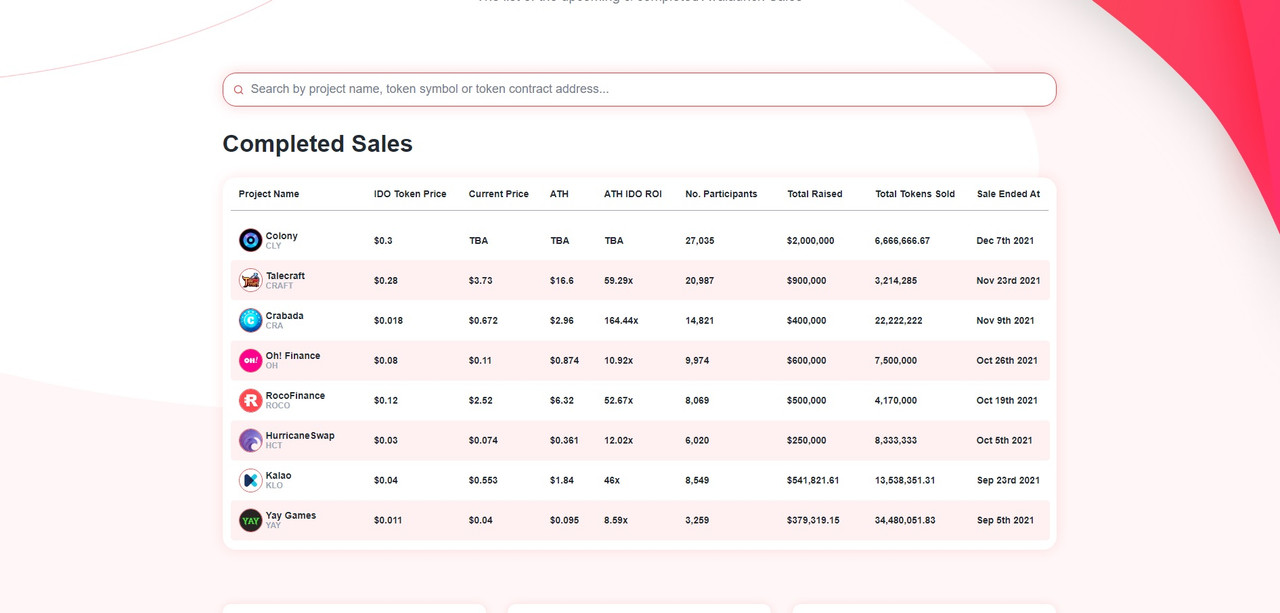Open the Colony project logo
Screen dimensions: 1280x613
tap(250, 240)
